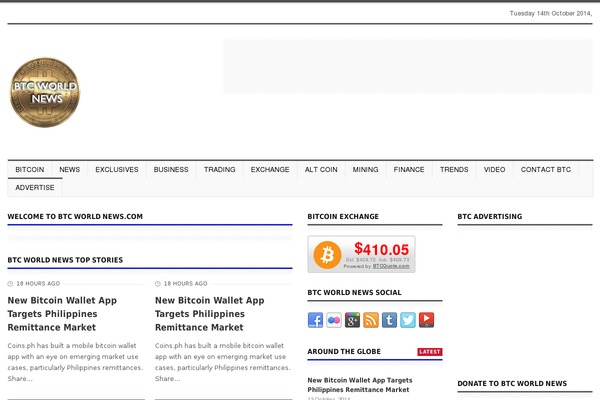Click the red LATEST badge
The height and width of the screenshot is (400, 600).
(430, 352)
